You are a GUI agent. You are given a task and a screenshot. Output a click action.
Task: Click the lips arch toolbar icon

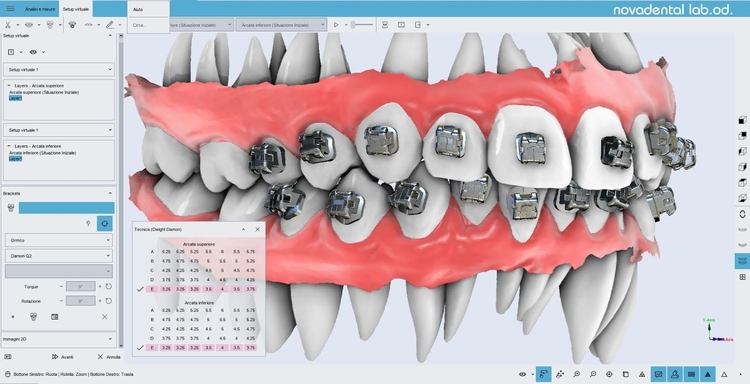[29, 25]
